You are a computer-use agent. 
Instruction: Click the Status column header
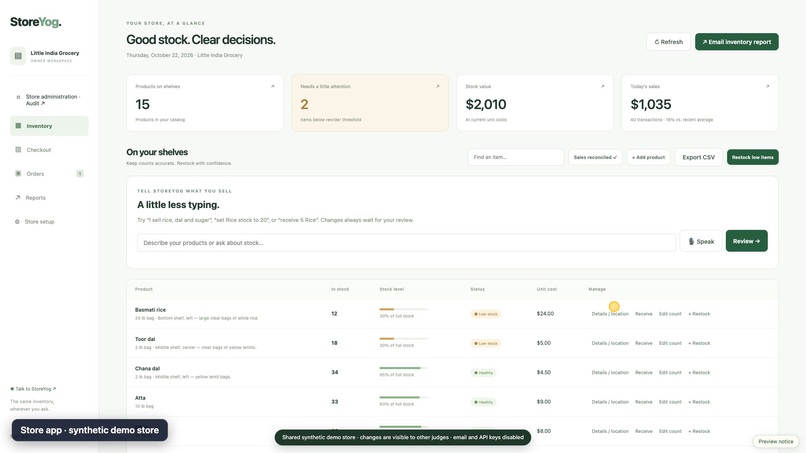click(x=477, y=289)
